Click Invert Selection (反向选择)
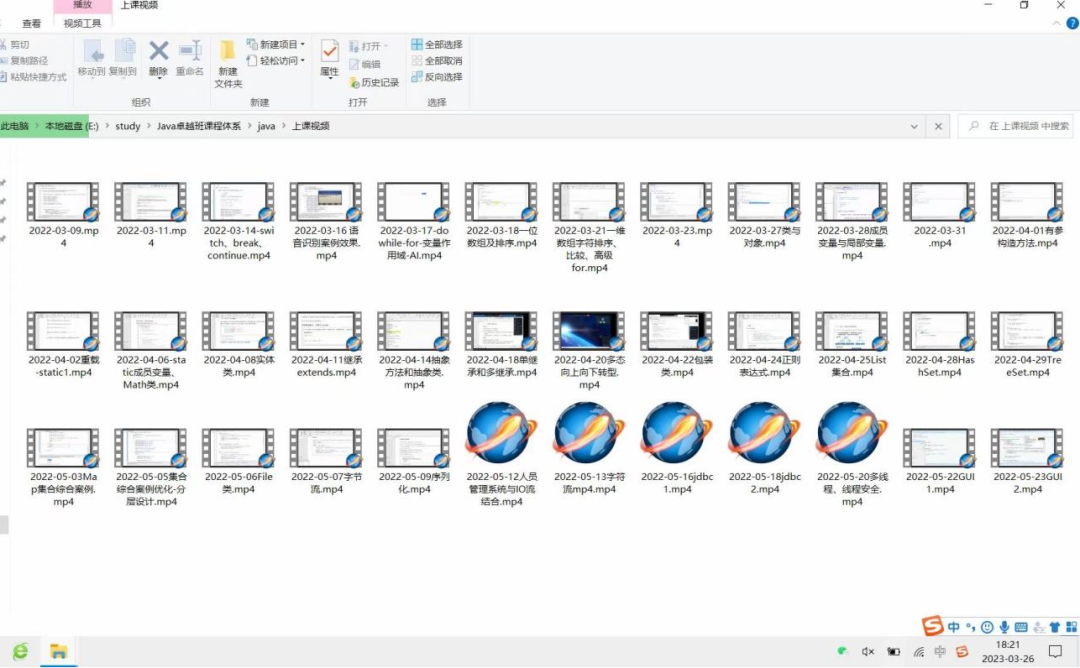 pos(436,77)
